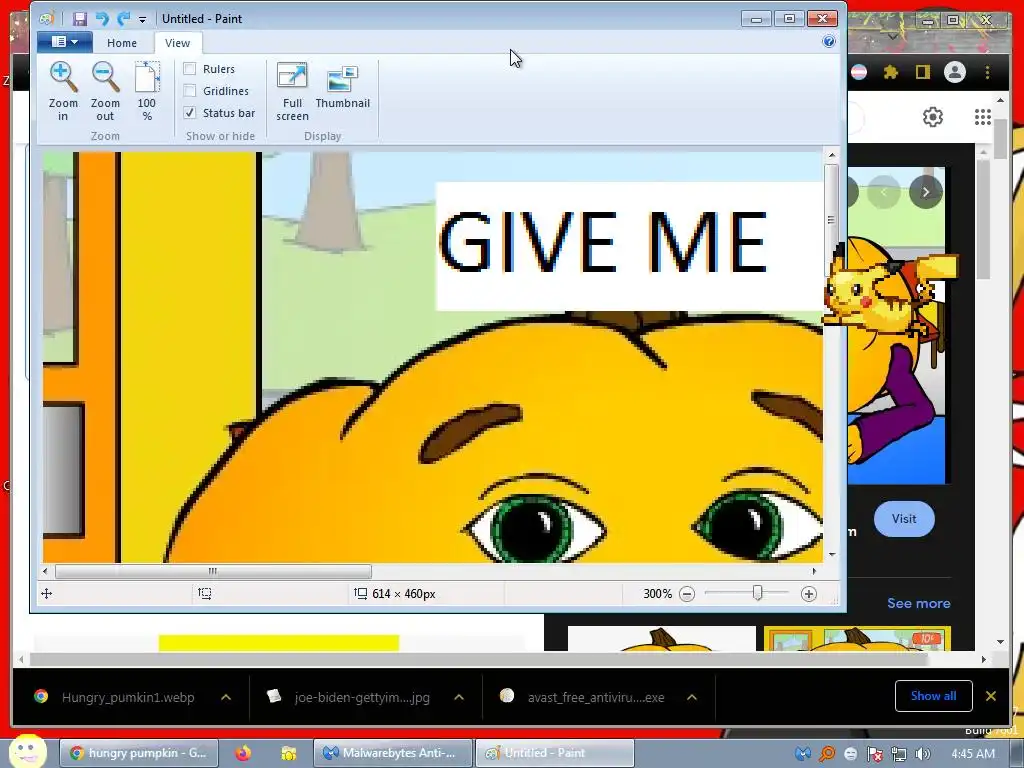Expand avast_free_antivirus exe download options

click(x=692, y=697)
